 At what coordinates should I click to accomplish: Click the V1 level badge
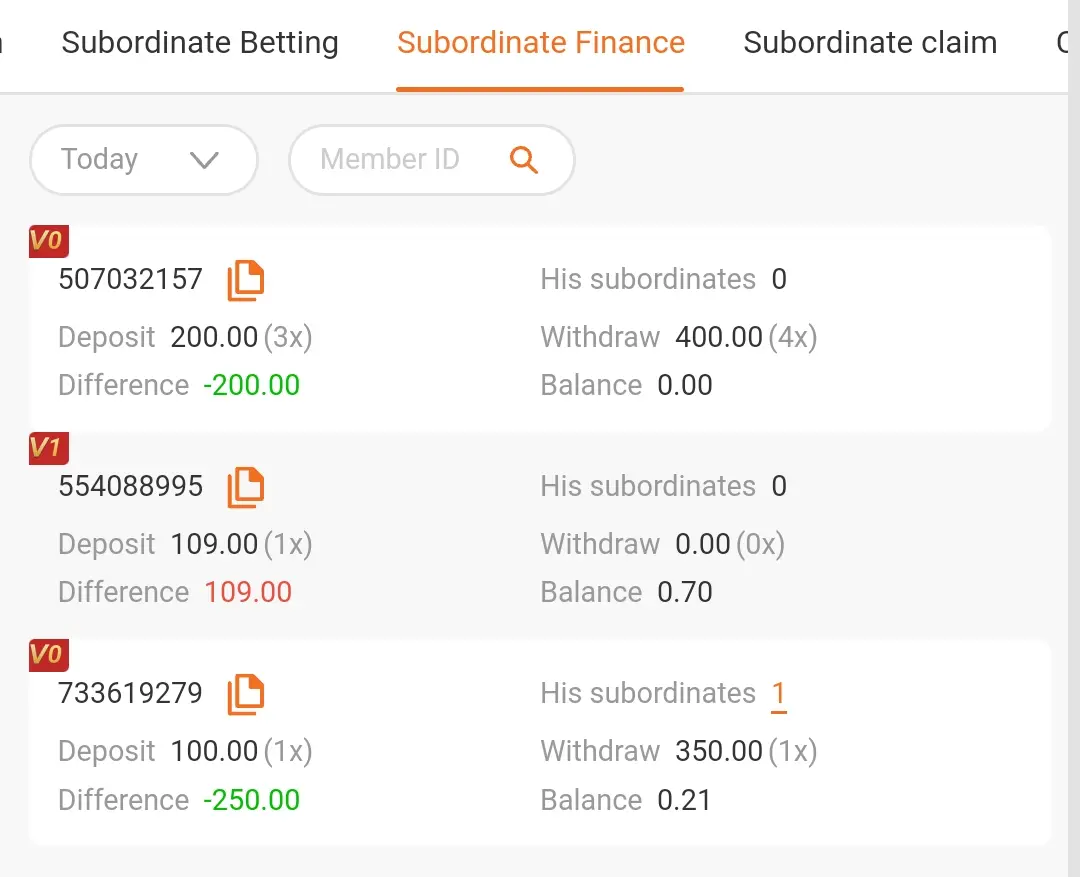click(49, 448)
